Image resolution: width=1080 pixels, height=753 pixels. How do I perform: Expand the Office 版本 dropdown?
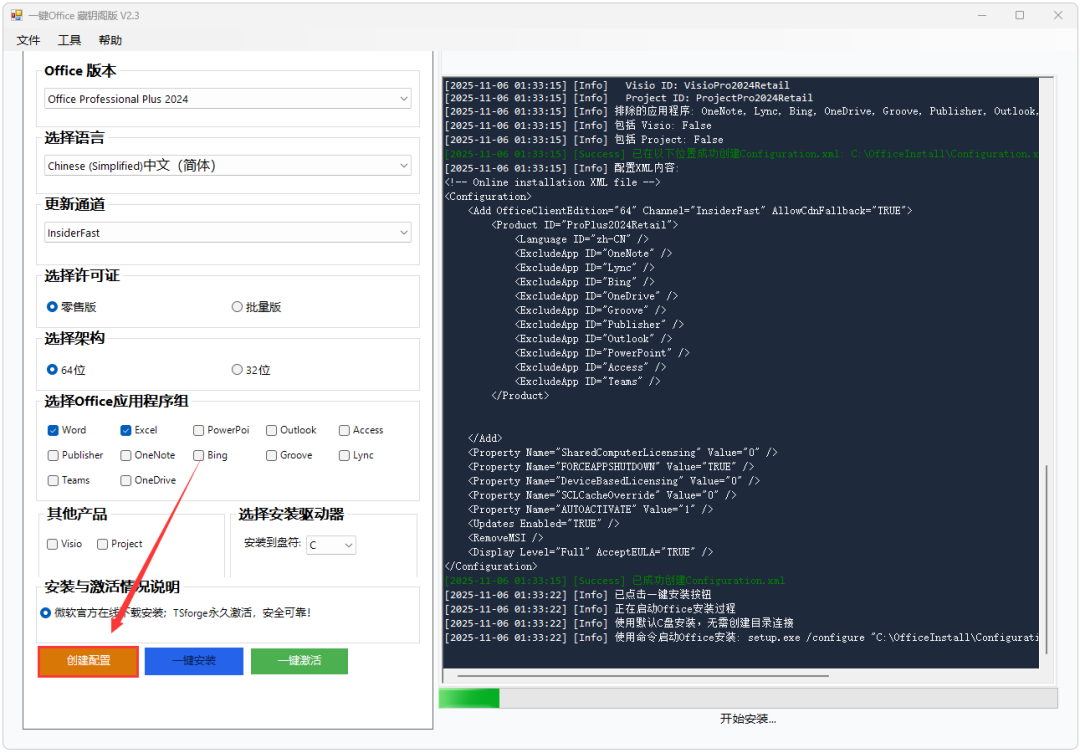pos(228,99)
